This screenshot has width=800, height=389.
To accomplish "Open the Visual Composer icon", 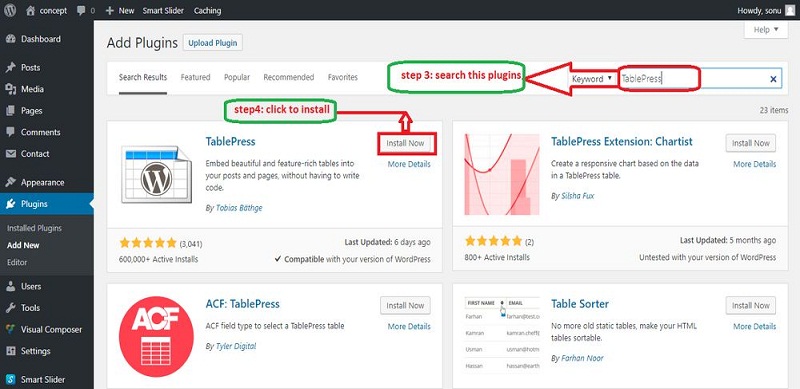I will [11, 329].
